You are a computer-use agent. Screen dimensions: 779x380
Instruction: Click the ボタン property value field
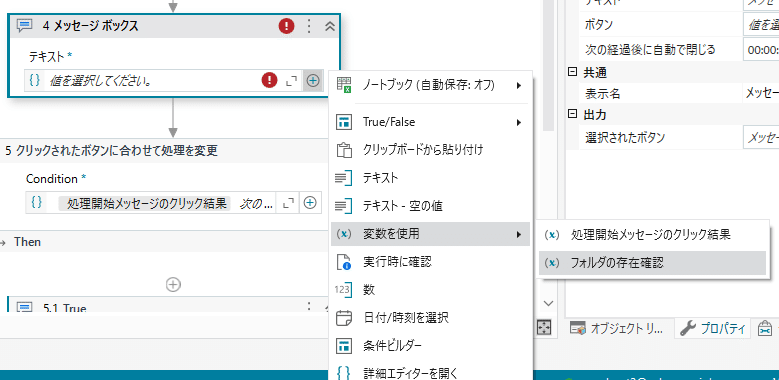[x=761, y=24]
